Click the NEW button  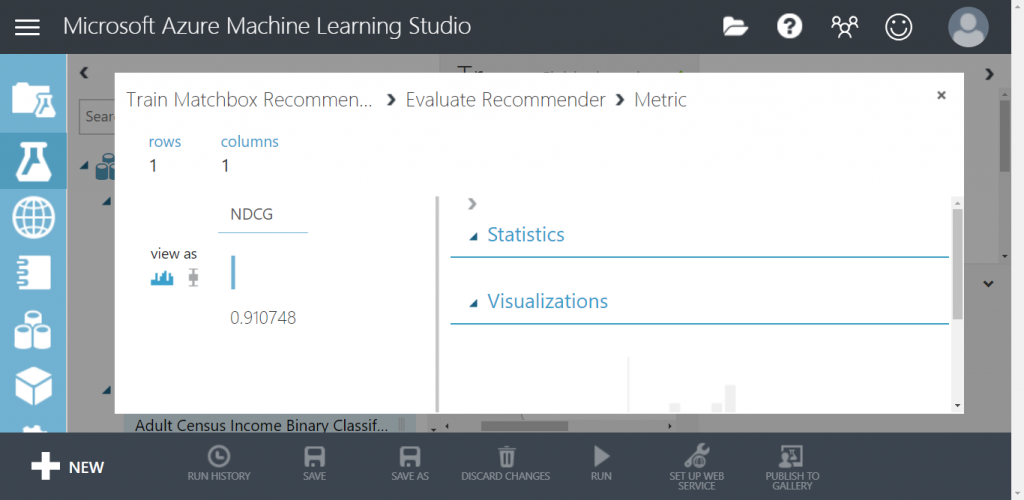pos(68,466)
